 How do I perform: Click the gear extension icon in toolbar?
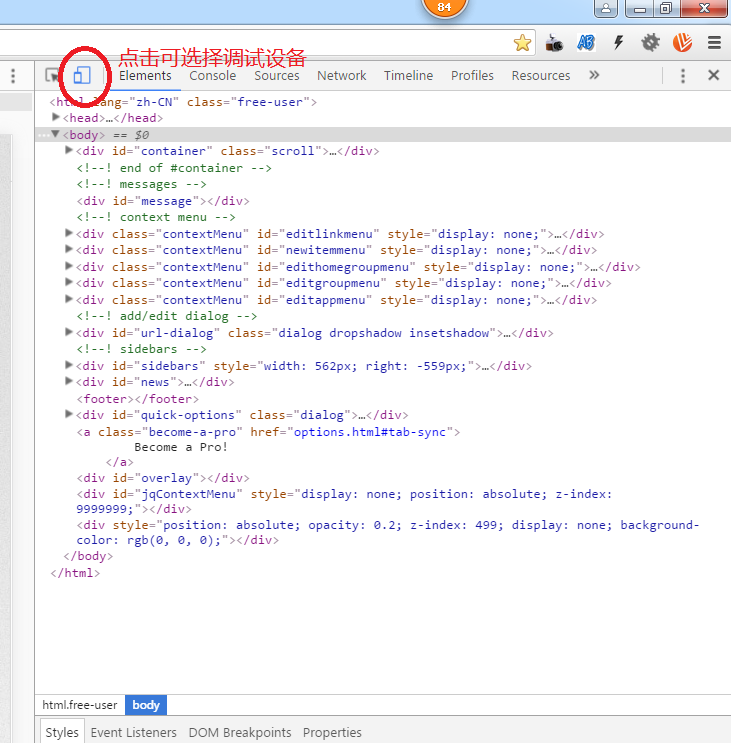pos(650,43)
